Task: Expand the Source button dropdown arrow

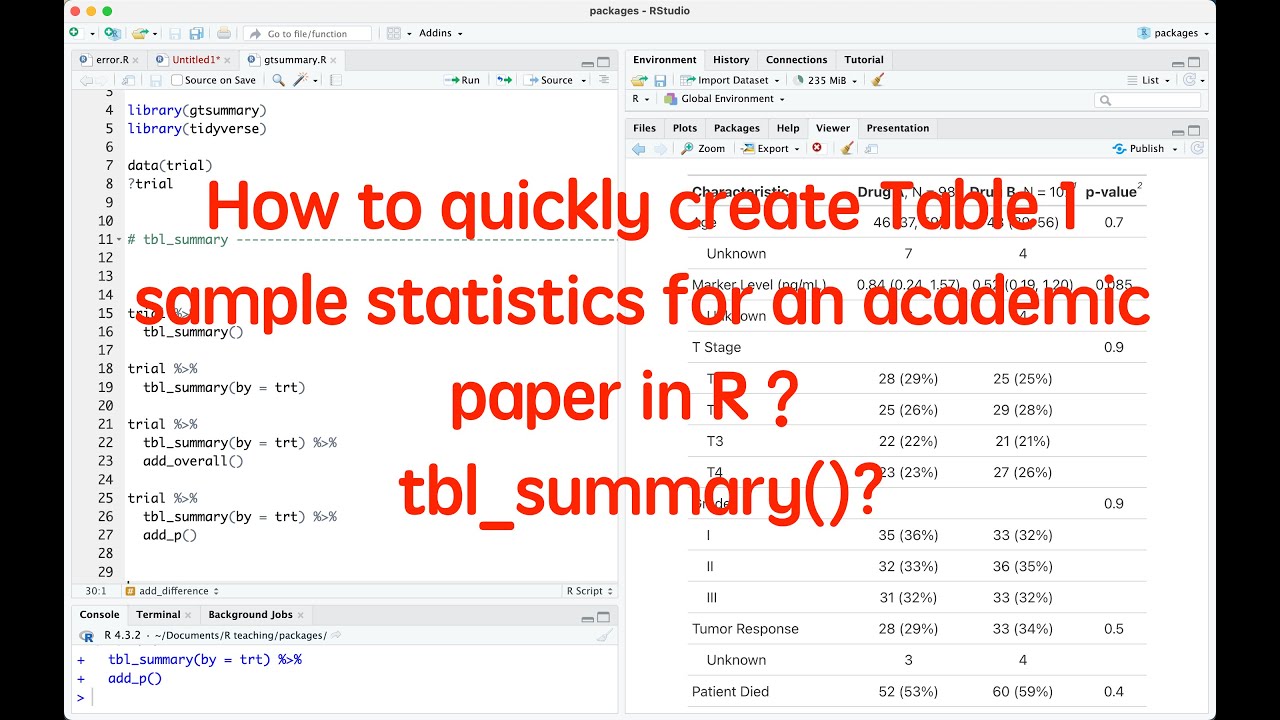Action: tap(583, 80)
